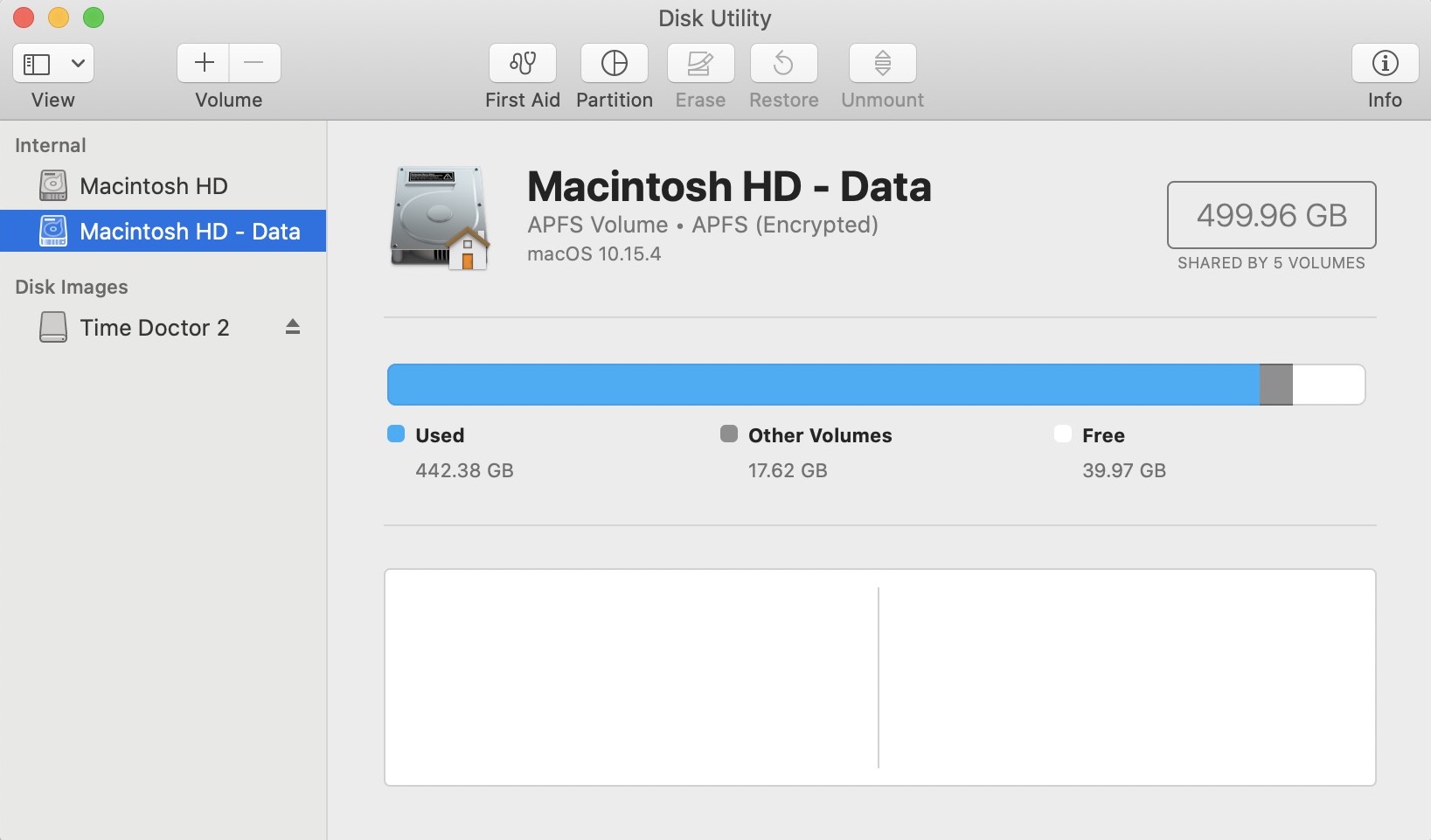The height and width of the screenshot is (840, 1431).
Task: Open the Restore tool
Action: tap(782, 74)
